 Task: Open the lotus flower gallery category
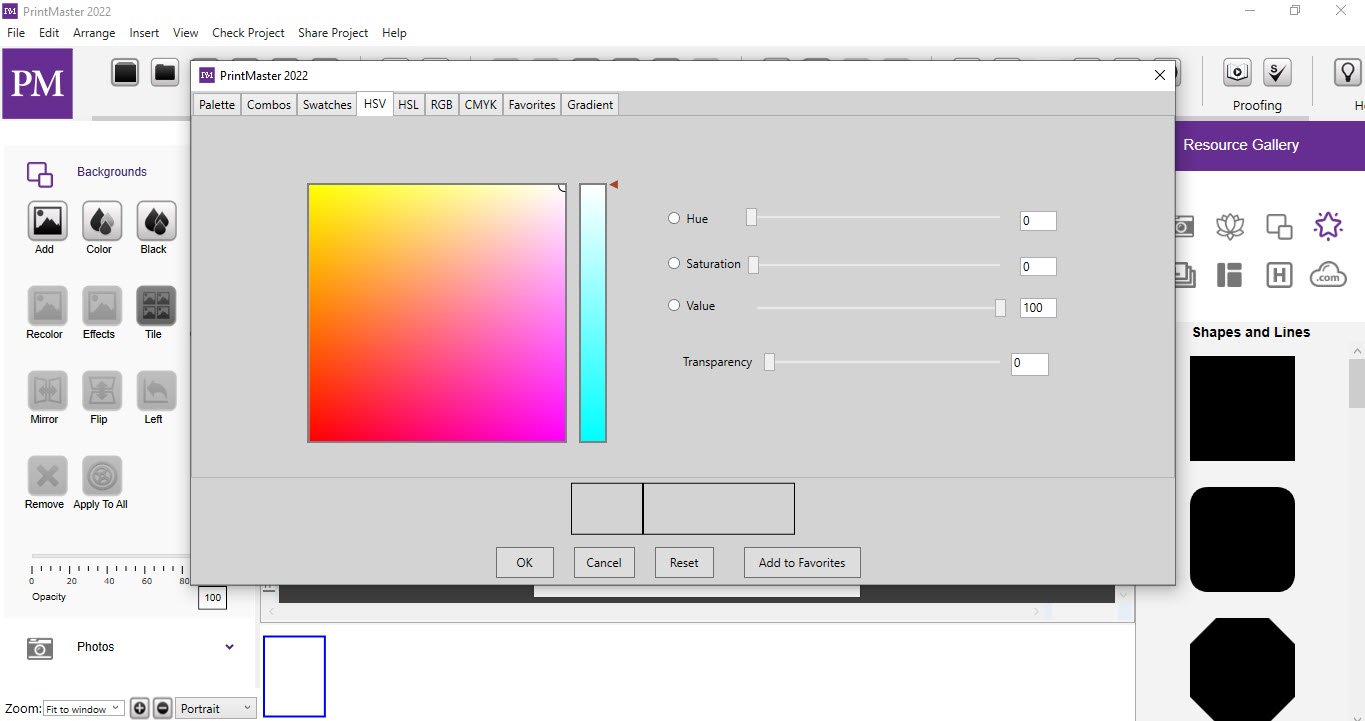pyautogui.click(x=1230, y=226)
